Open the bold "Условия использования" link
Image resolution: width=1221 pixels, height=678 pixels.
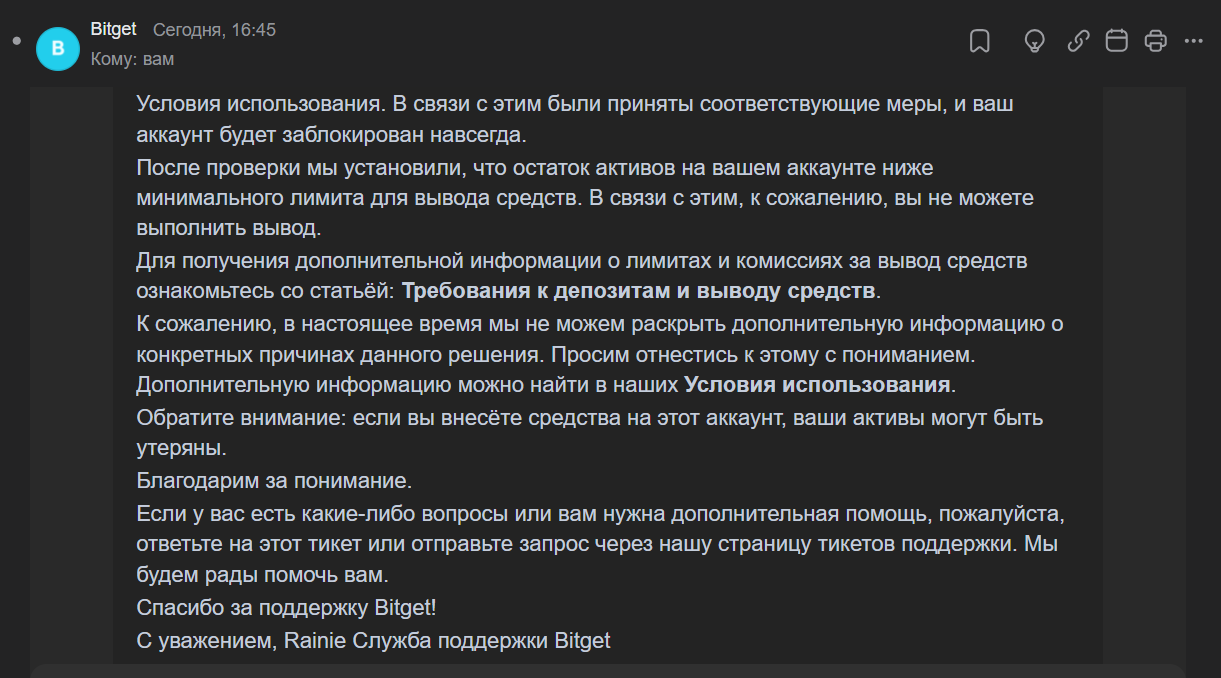pos(817,385)
